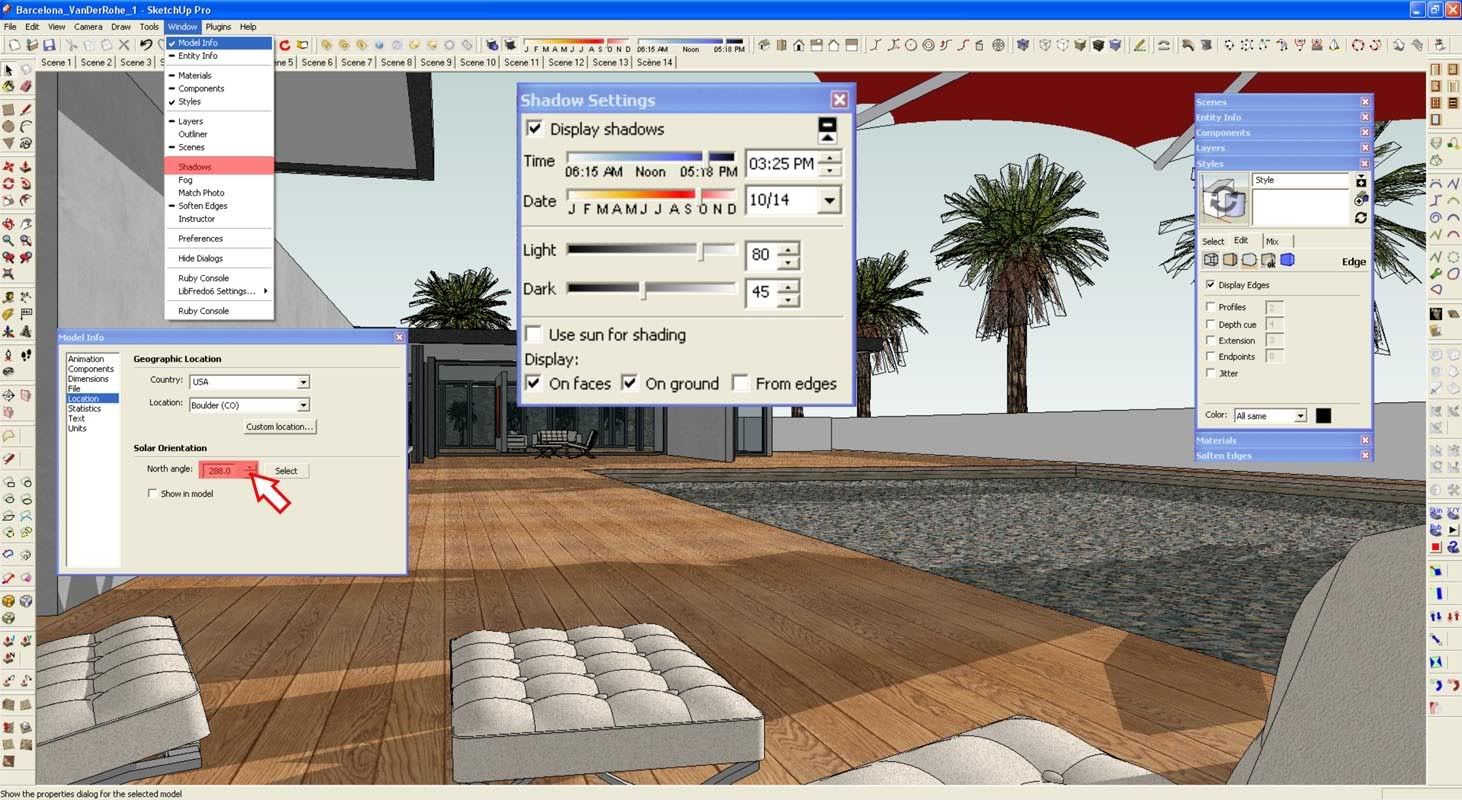The image size is (1462, 800).
Task: Click Face settings icon in Styles Edit tab
Action: click(1230, 260)
